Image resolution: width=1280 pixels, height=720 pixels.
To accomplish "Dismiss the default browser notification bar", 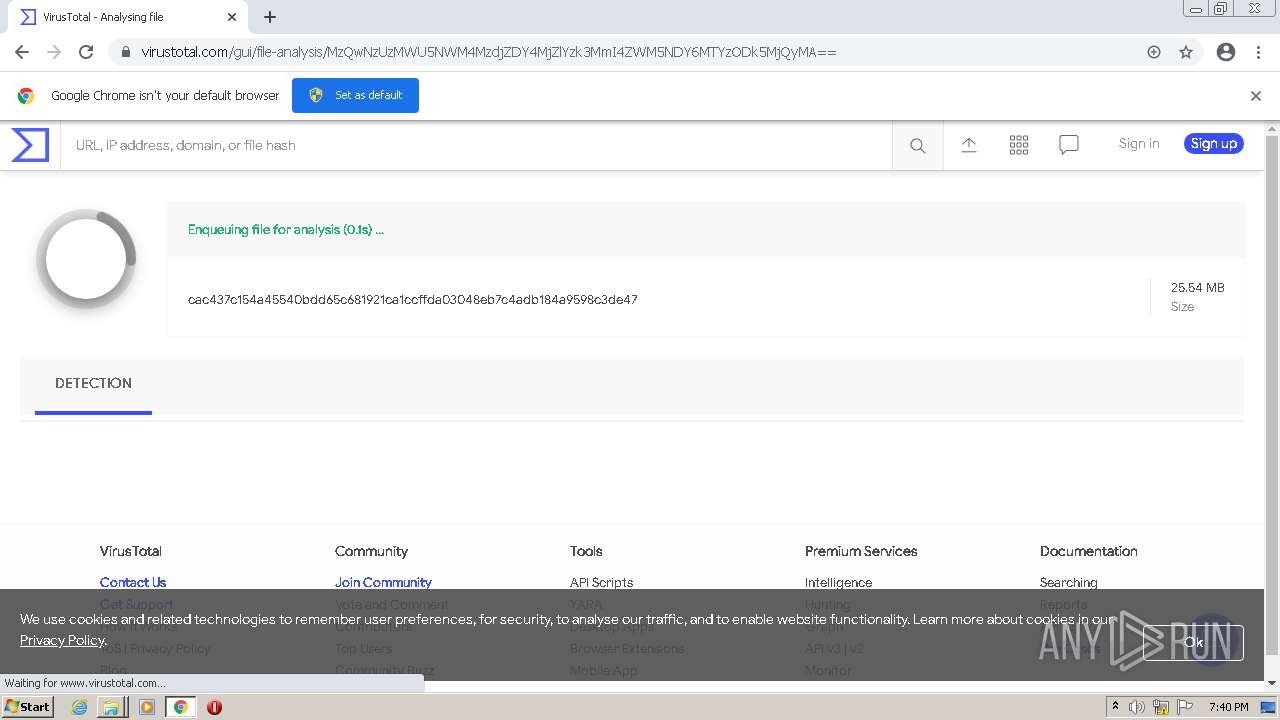I will point(1256,96).
